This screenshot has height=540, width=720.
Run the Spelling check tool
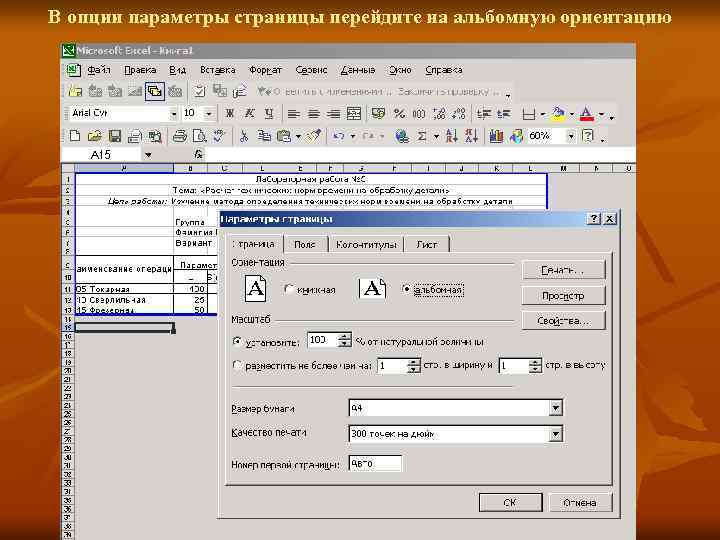pos(219,136)
